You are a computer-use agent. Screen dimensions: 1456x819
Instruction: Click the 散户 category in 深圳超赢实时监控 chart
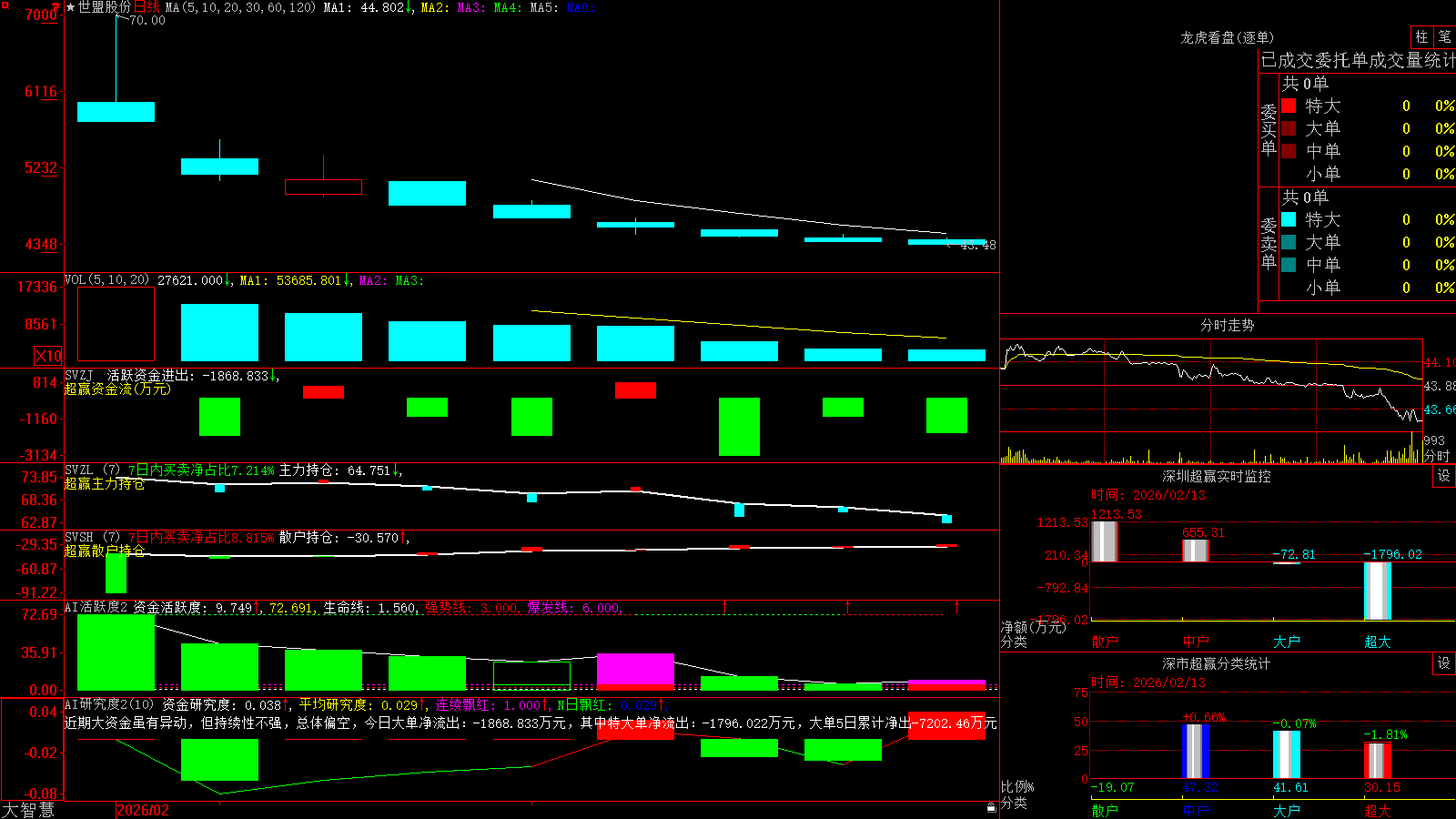pos(1105,642)
